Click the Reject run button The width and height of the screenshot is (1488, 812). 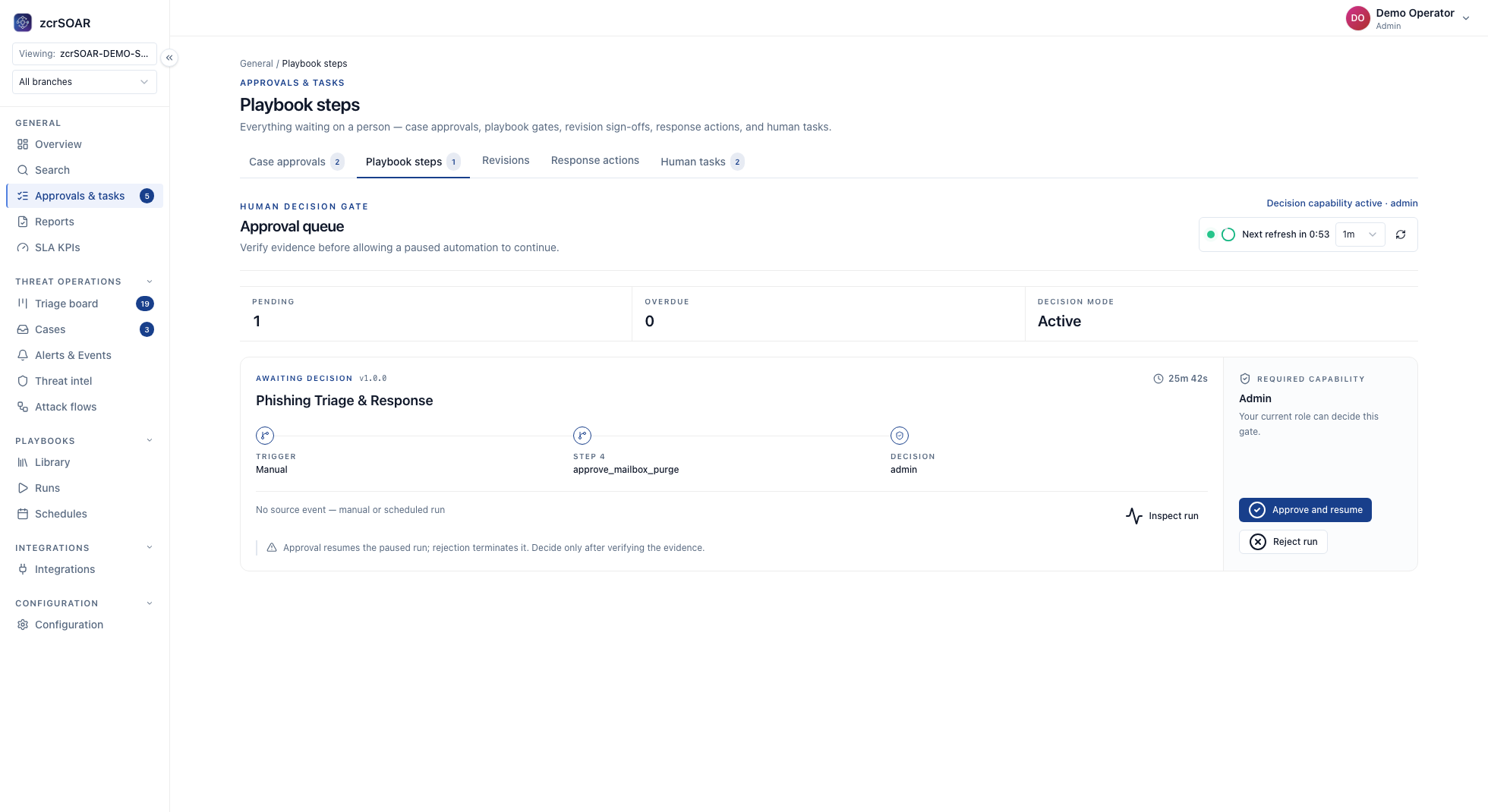1283,542
